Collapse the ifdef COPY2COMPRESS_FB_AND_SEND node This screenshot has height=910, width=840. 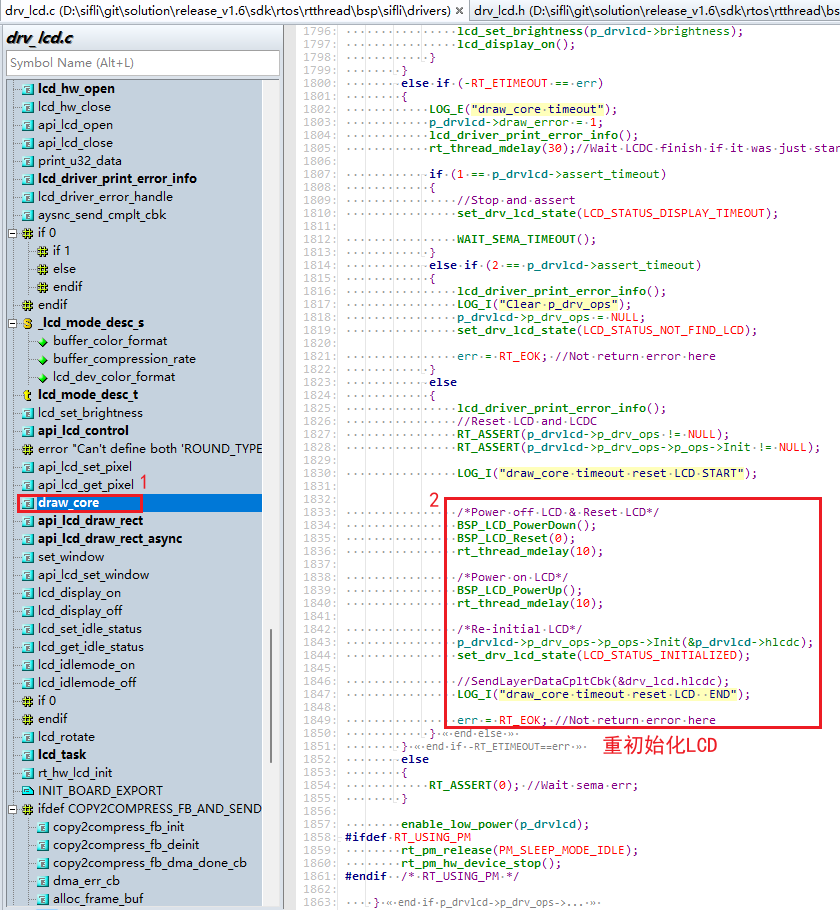coord(13,809)
